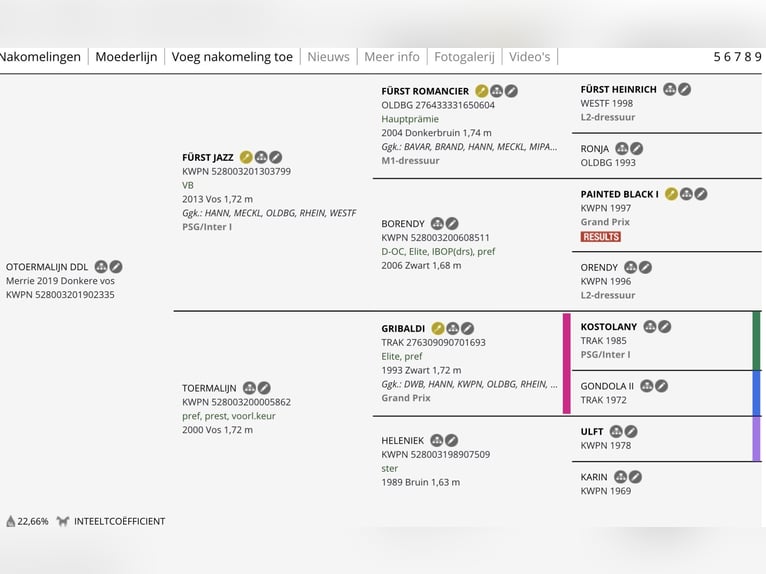Open pedigree tree icon for Otoermalijn DDL
The width and height of the screenshot is (766, 574).
101,267
